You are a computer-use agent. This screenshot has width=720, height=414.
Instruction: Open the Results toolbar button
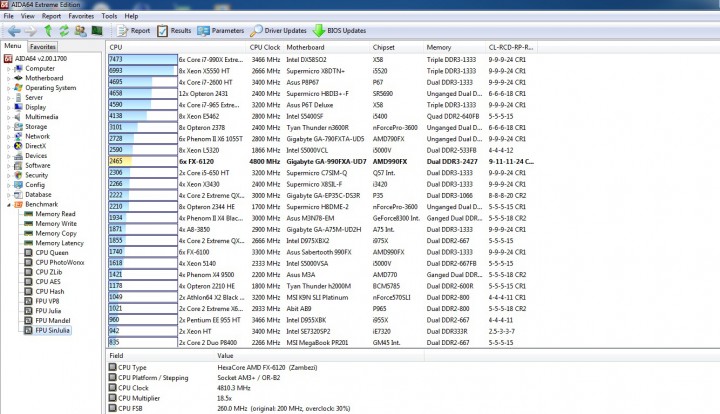(174, 31)
